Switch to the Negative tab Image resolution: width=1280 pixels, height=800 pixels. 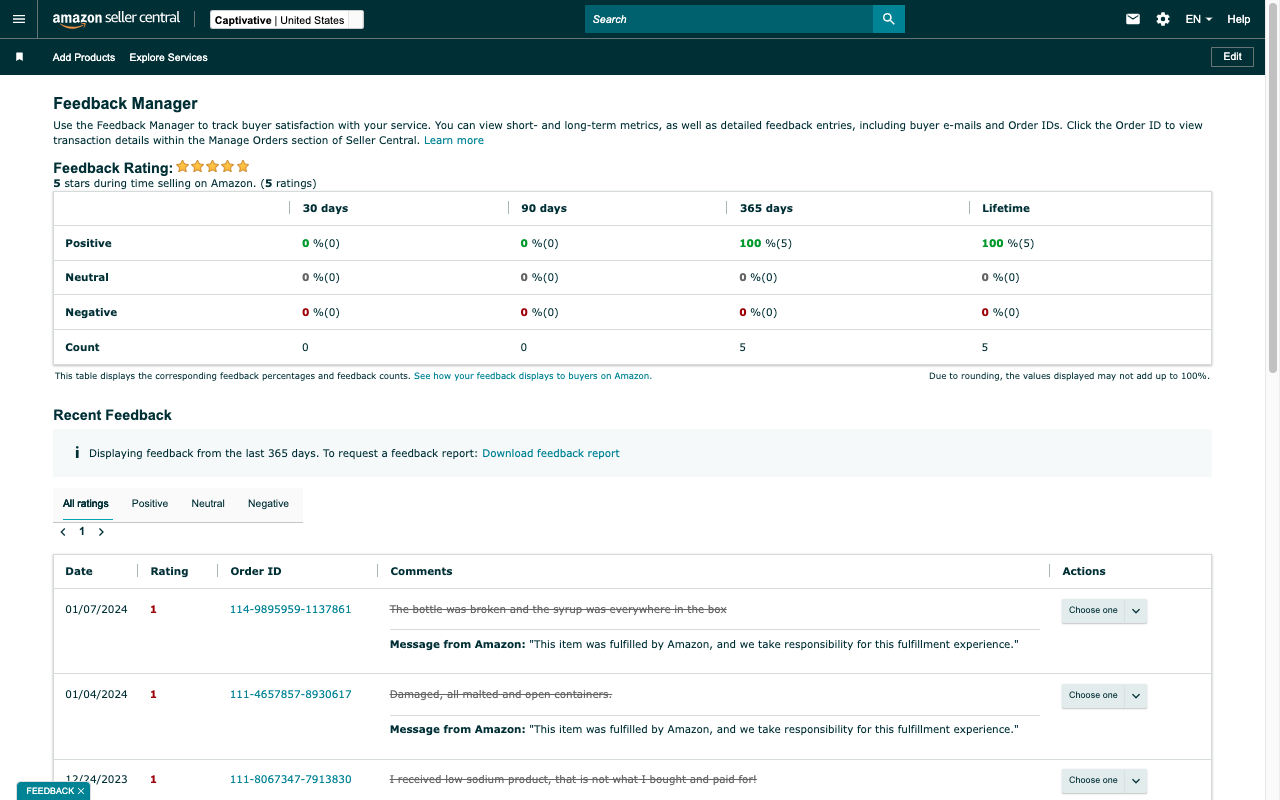[x=268, y=504]
